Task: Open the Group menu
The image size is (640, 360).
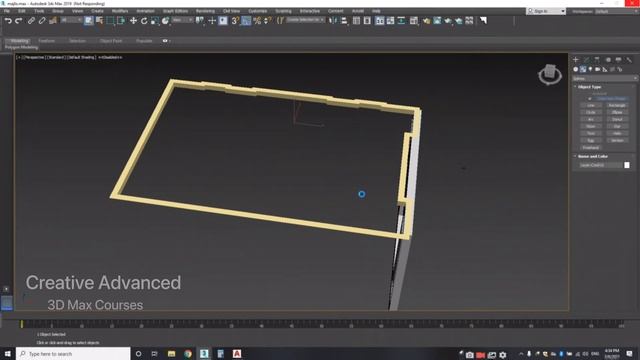Action: click(x=58, y=11)
